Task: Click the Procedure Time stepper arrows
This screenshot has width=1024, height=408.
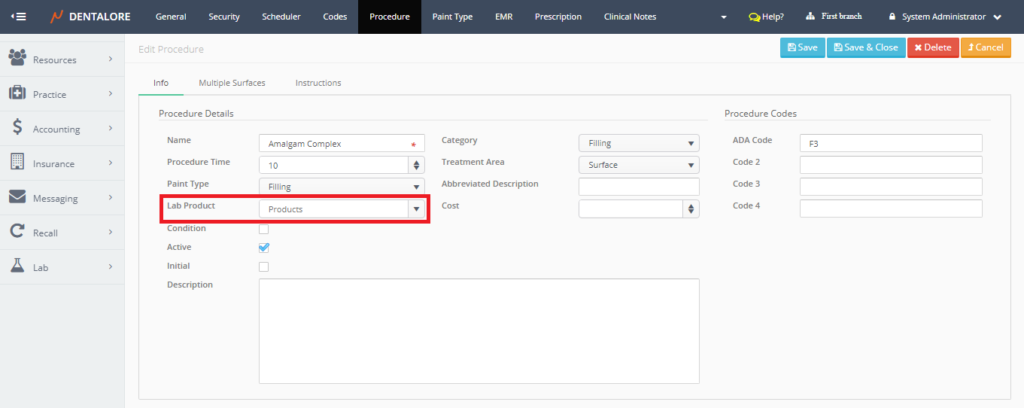Action: click(417, 165)
